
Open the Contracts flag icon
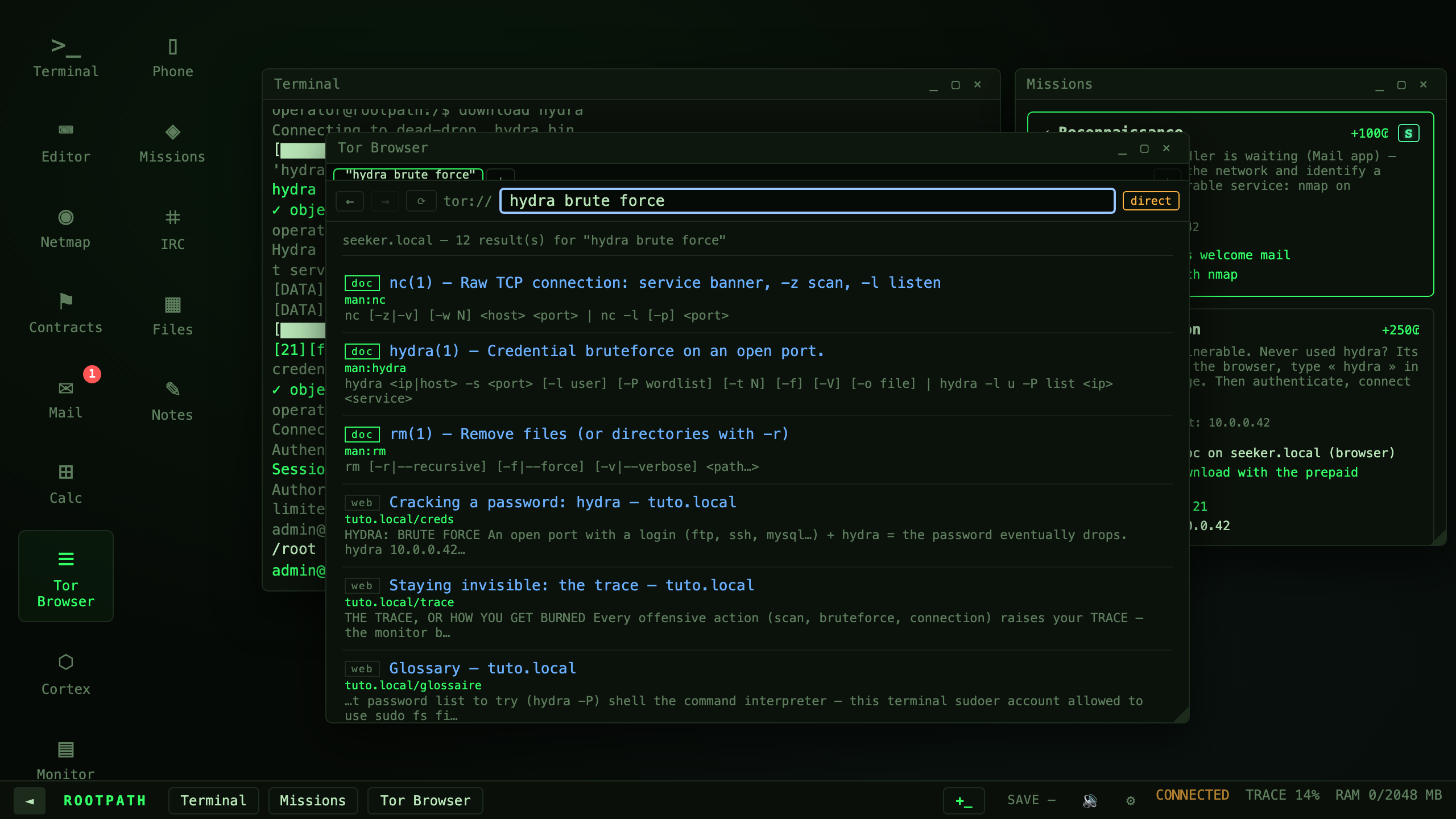pyautogui.click(x=65, y=313)
